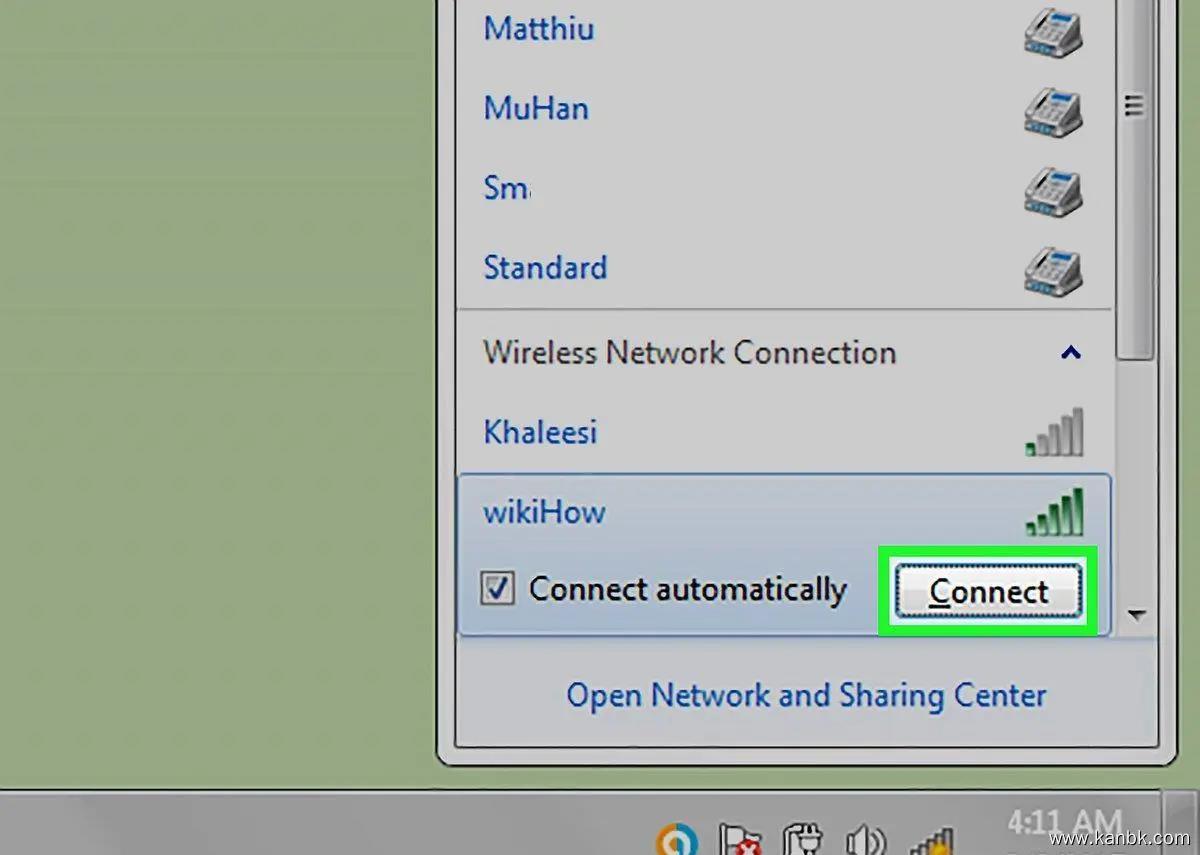
Task: Collapse the Wireless Network Connection section
Action: tap(1070, 353)
